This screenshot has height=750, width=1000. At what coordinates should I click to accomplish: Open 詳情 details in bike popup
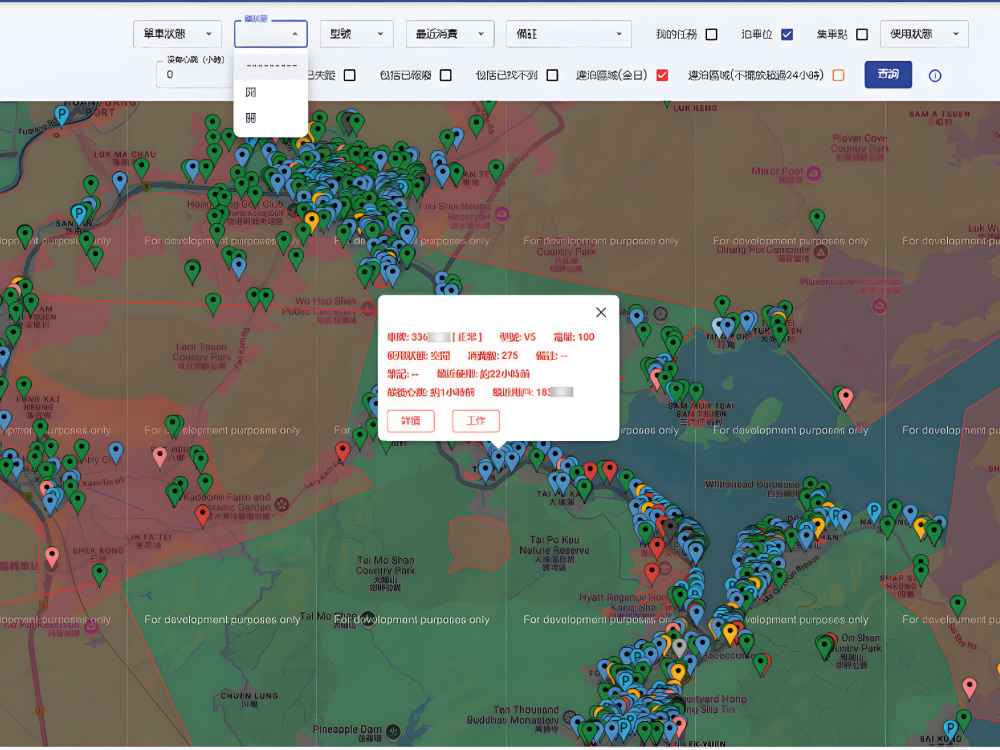(x=411, y=421)
